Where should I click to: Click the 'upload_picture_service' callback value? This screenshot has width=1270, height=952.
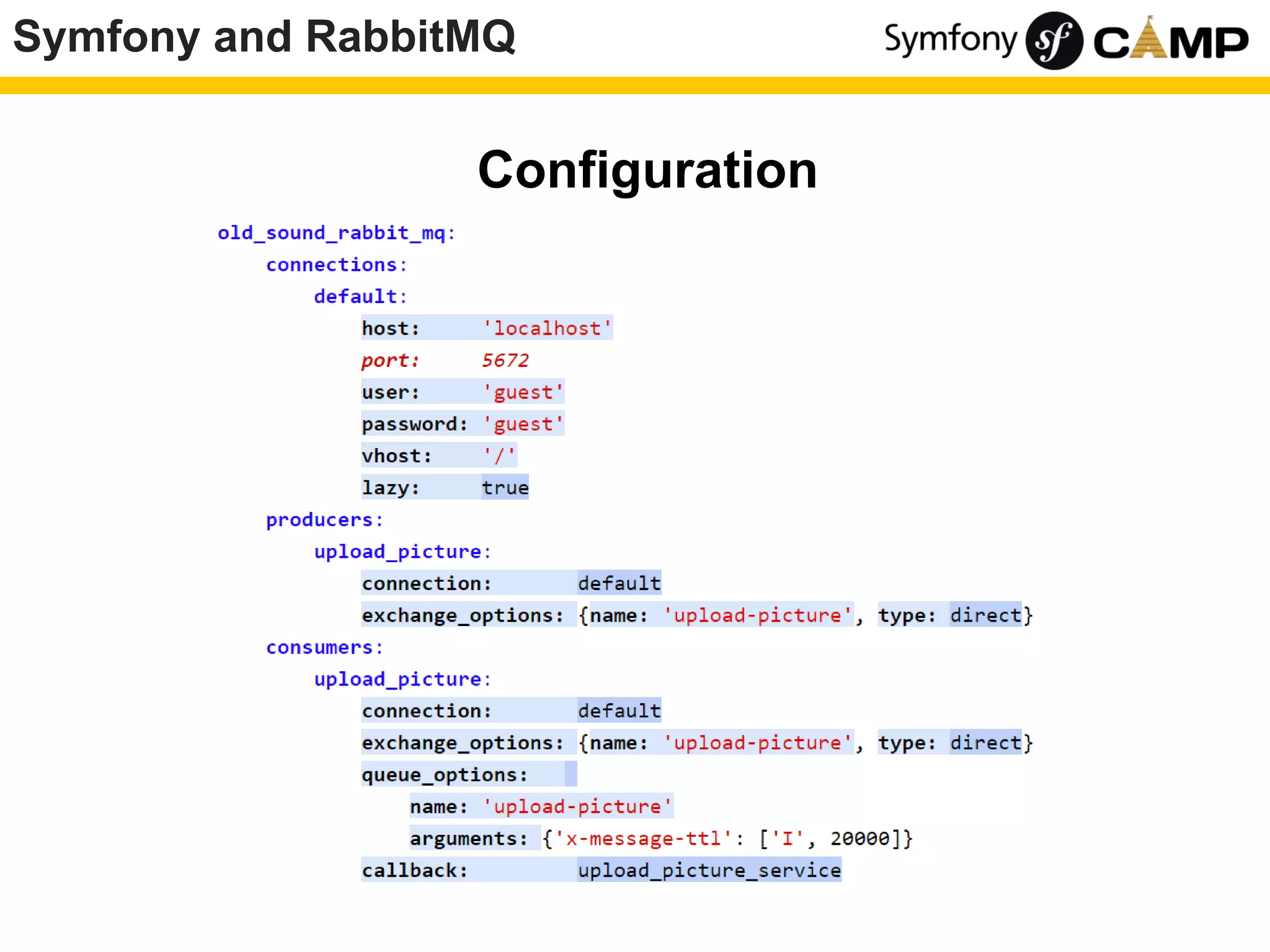coord(709,871)
